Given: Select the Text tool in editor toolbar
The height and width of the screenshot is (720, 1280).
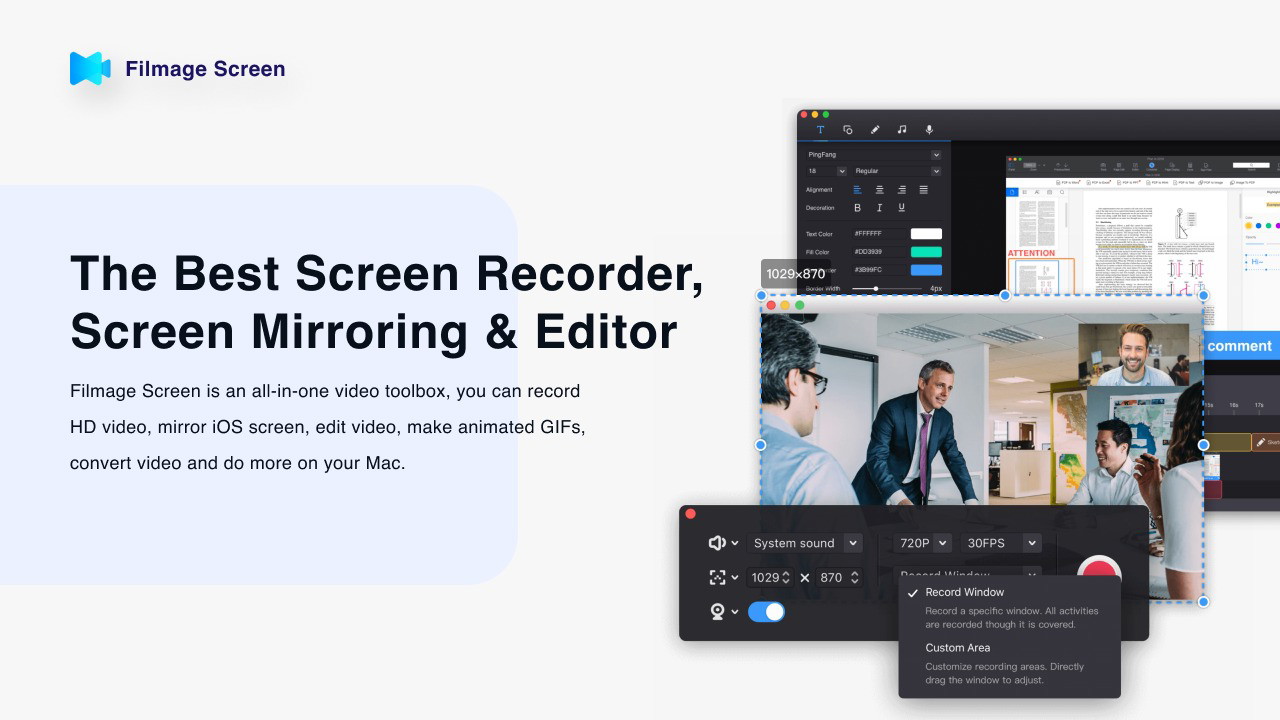Looking at the screenshot, I should (x=820, y=130).
